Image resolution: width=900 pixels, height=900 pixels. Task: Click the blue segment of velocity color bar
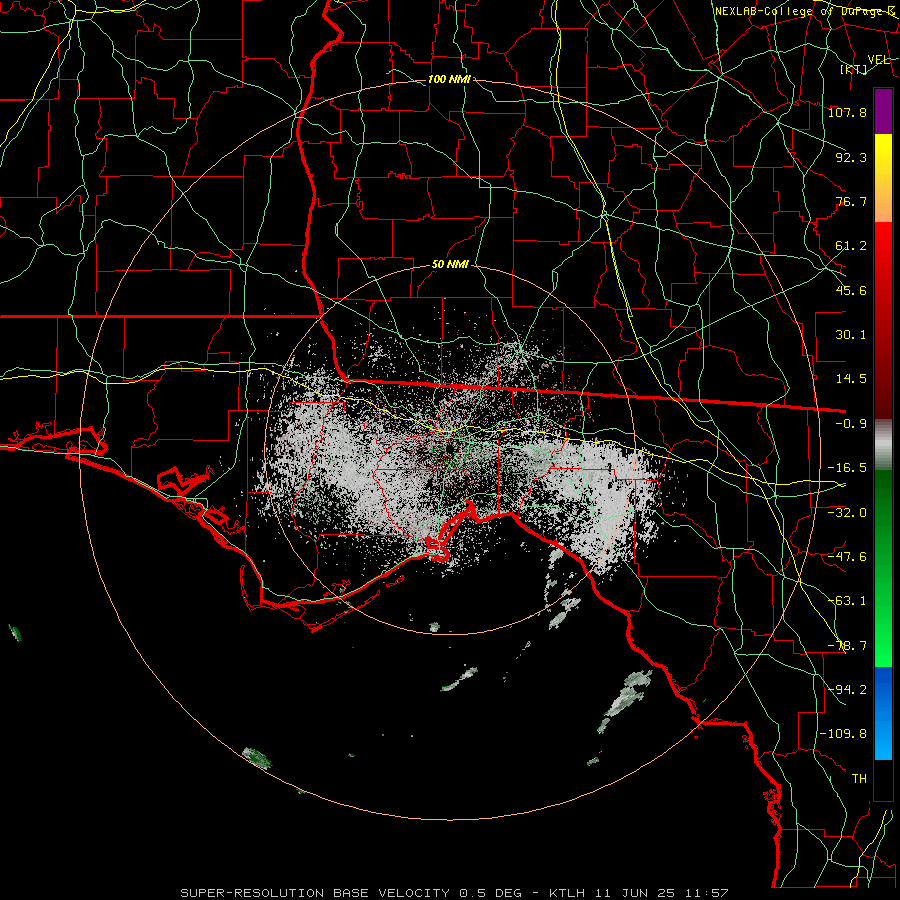coord(883,713)
